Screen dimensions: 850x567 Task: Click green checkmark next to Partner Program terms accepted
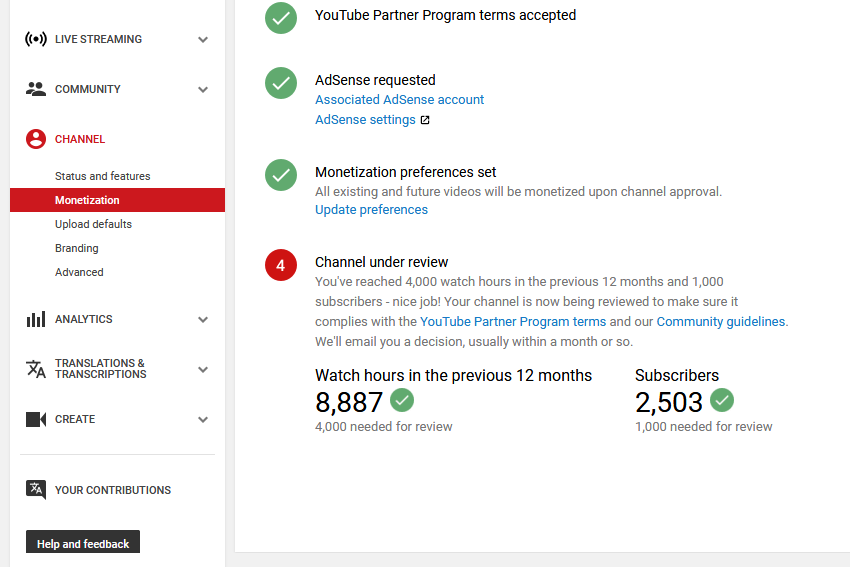(x=281, y=17)
